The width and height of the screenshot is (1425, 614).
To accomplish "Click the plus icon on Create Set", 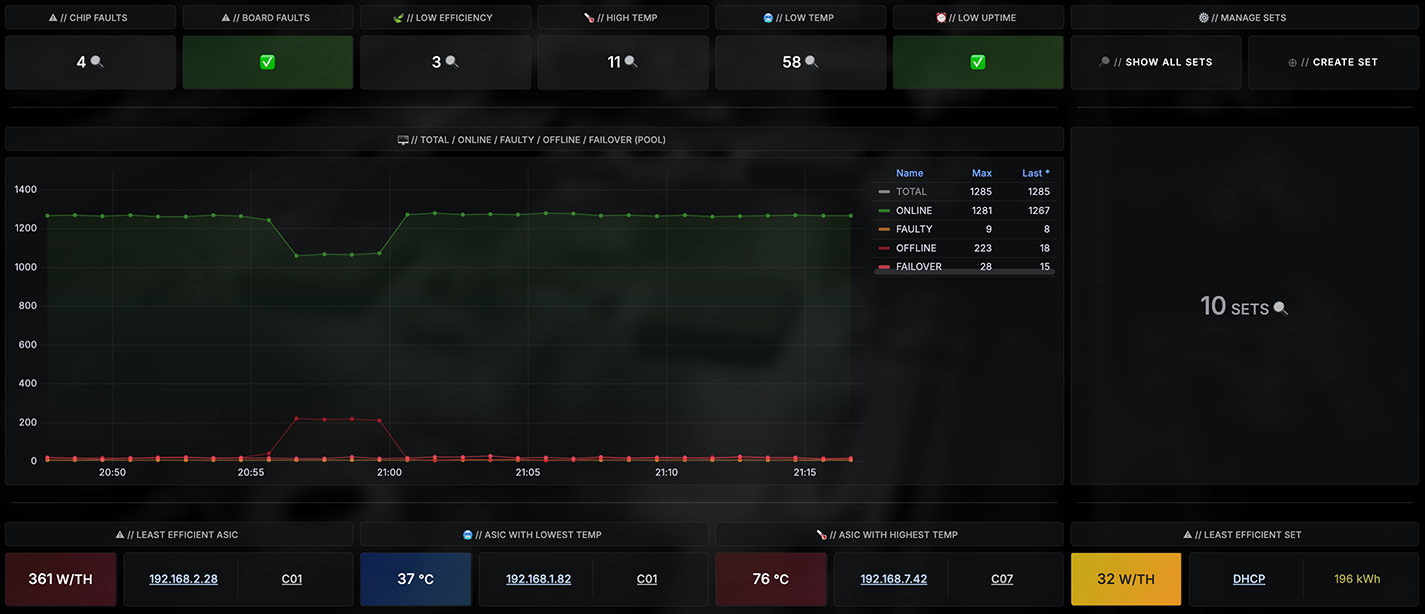I will 1293,63.
